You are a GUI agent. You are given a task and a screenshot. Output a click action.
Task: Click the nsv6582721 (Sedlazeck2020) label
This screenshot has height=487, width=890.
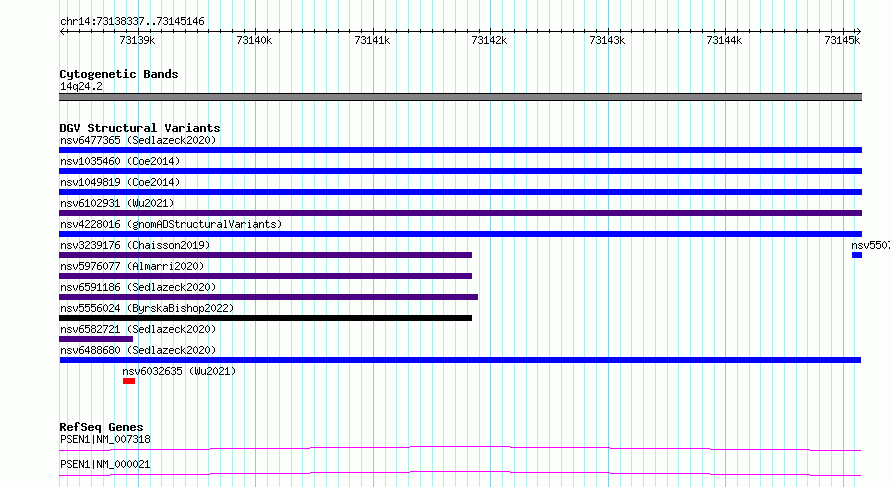coord(138,329)
